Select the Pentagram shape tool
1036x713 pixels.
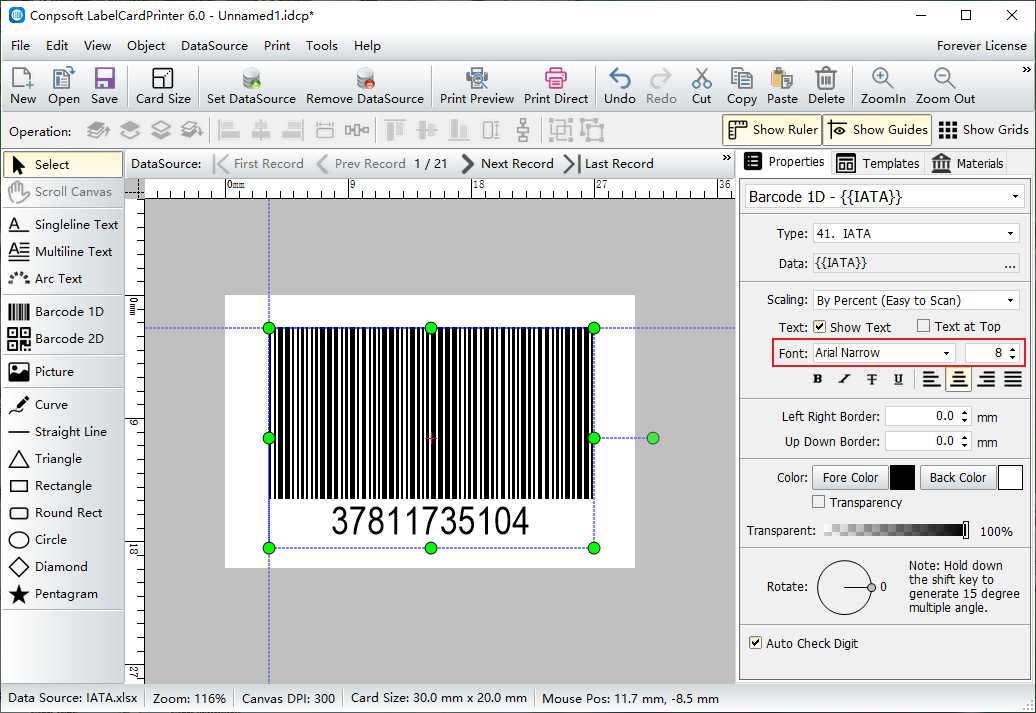pyautogui.click(x=63, y=594)
